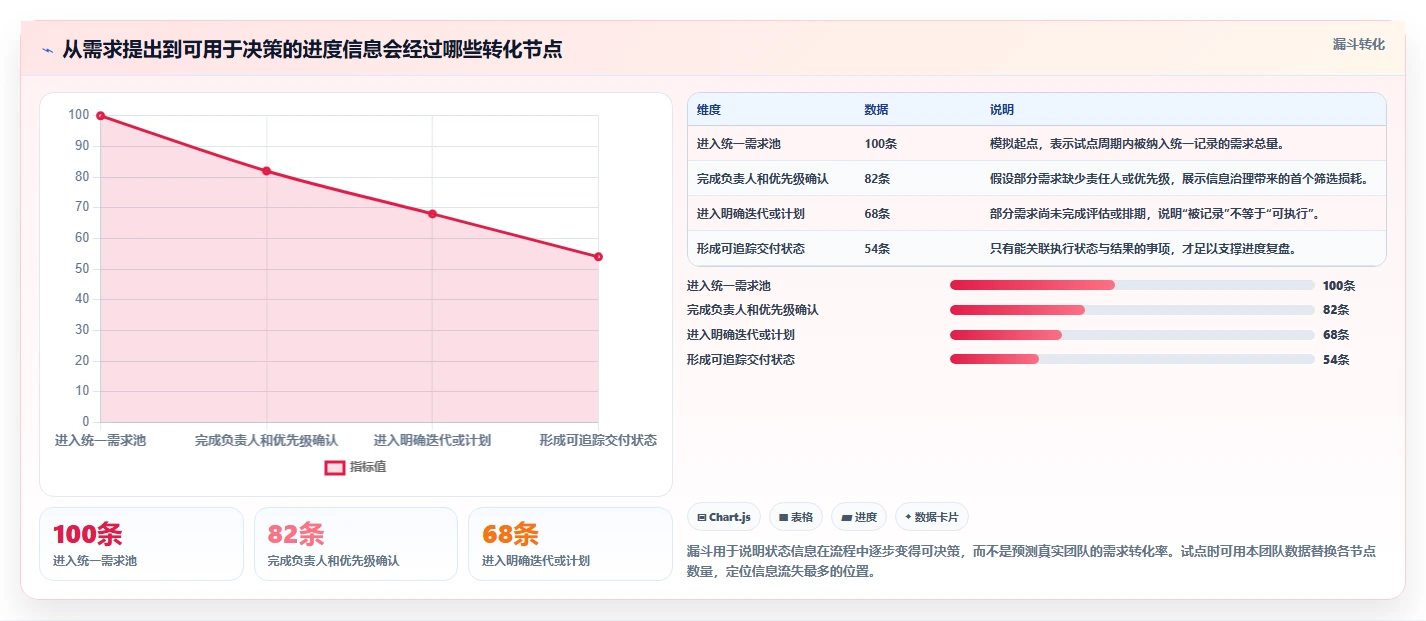Click the description starting with 假设部分需求

(1179, 179)
